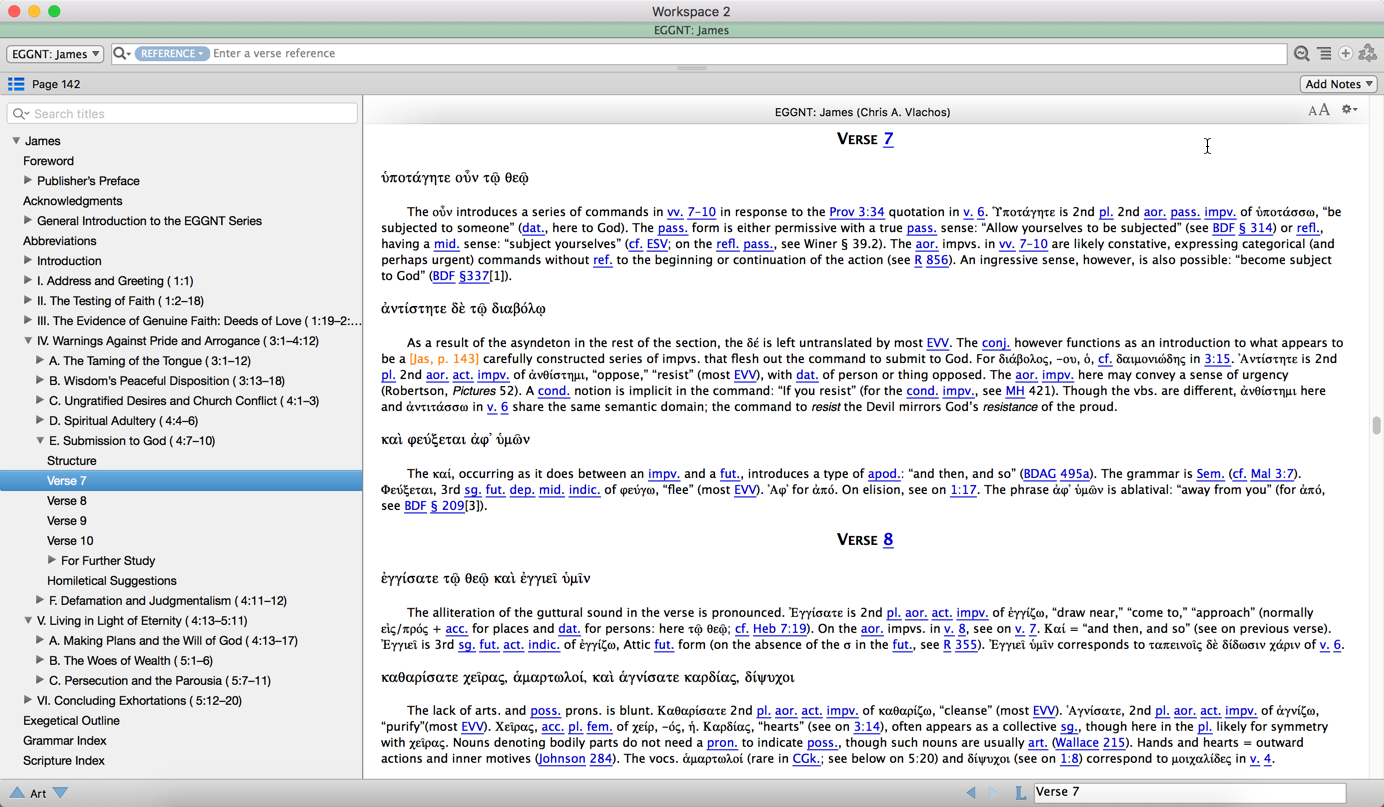Viewport: 1384px width, 807px height.
Task: Select Structure under Submission to God
Action: [72, 461]
